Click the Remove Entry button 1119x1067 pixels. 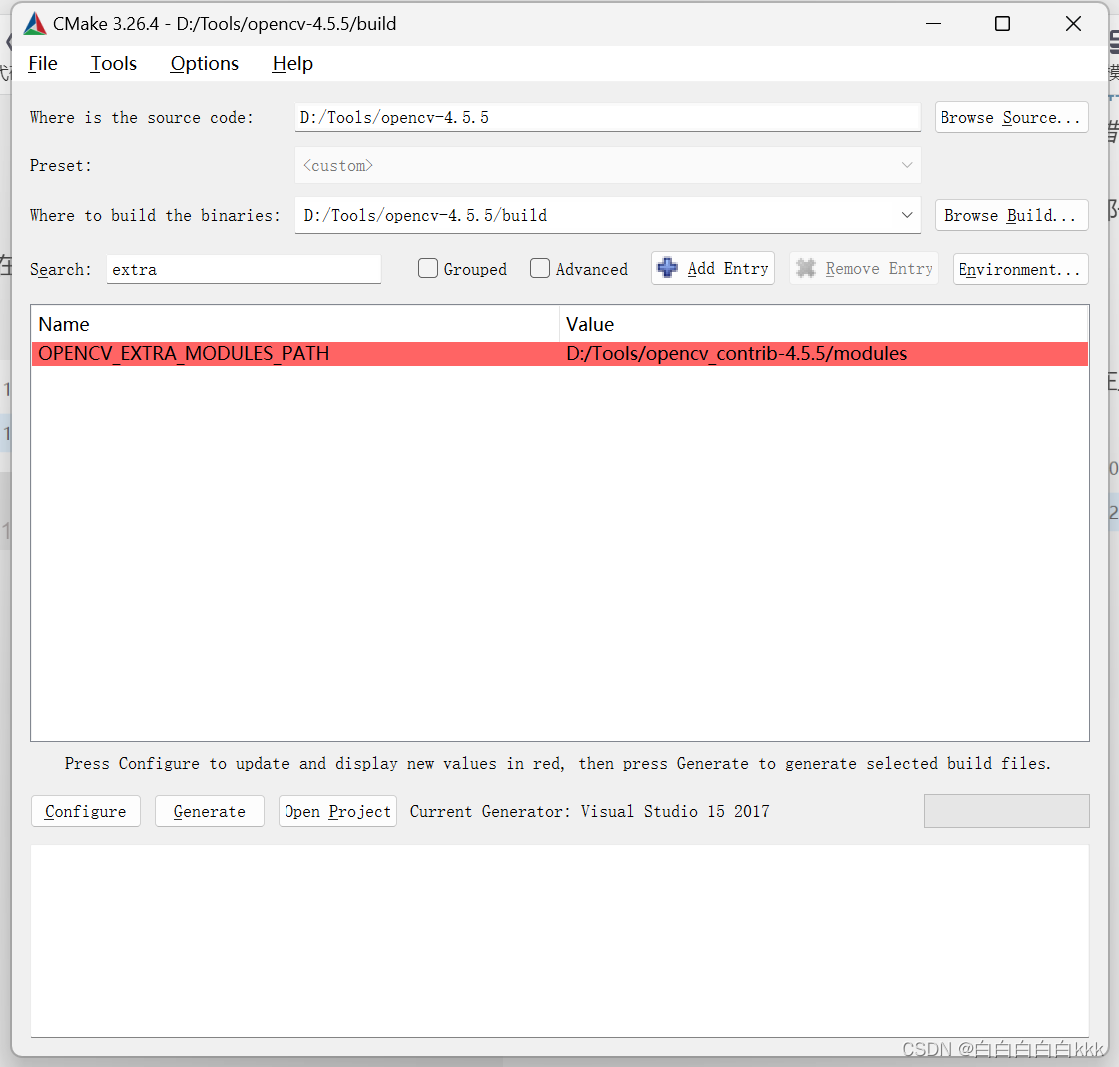(x=864, y=268)
